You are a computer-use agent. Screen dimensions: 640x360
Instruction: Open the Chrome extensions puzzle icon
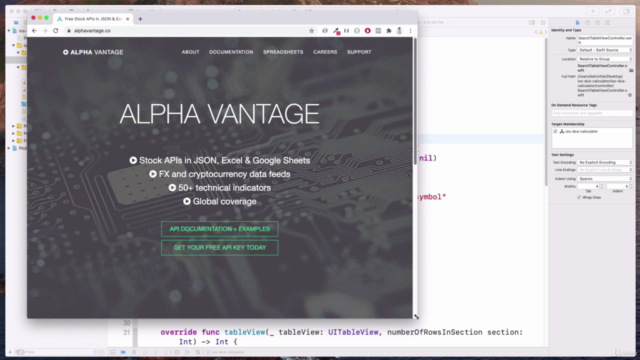(x=389, y=31)
